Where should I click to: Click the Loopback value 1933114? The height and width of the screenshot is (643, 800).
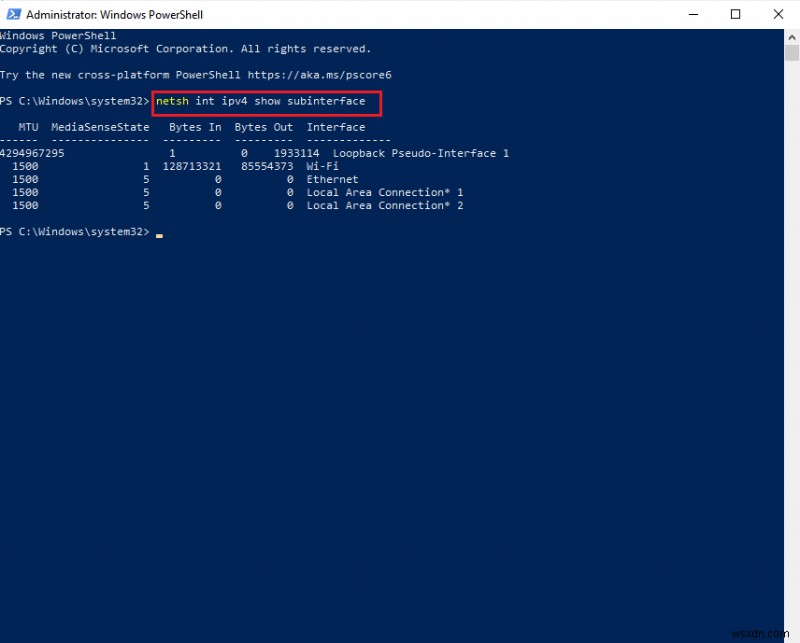pyautogui.click(x=296, y=153)
